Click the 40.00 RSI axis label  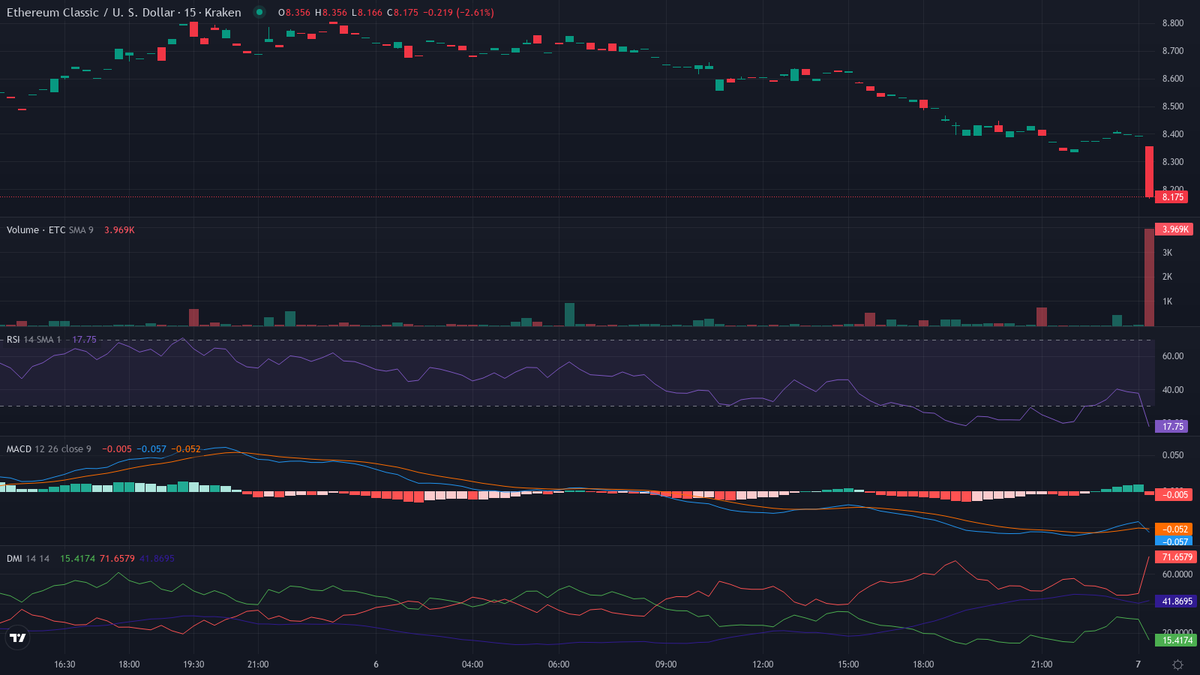1172,390
